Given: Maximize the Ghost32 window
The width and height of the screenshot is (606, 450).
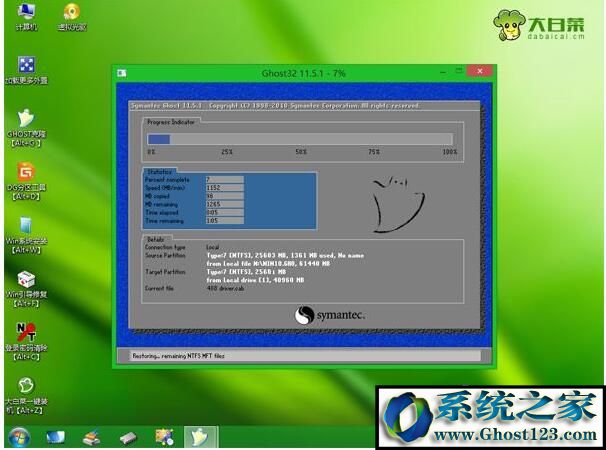Looking at the screenshot, I should pyautogui.click(x=459, y=71).
